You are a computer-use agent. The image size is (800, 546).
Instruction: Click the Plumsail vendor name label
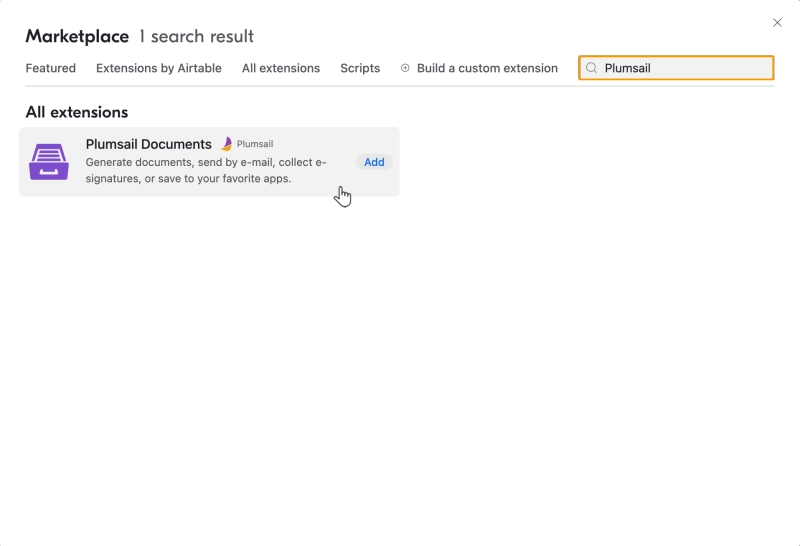pos(255,144)
